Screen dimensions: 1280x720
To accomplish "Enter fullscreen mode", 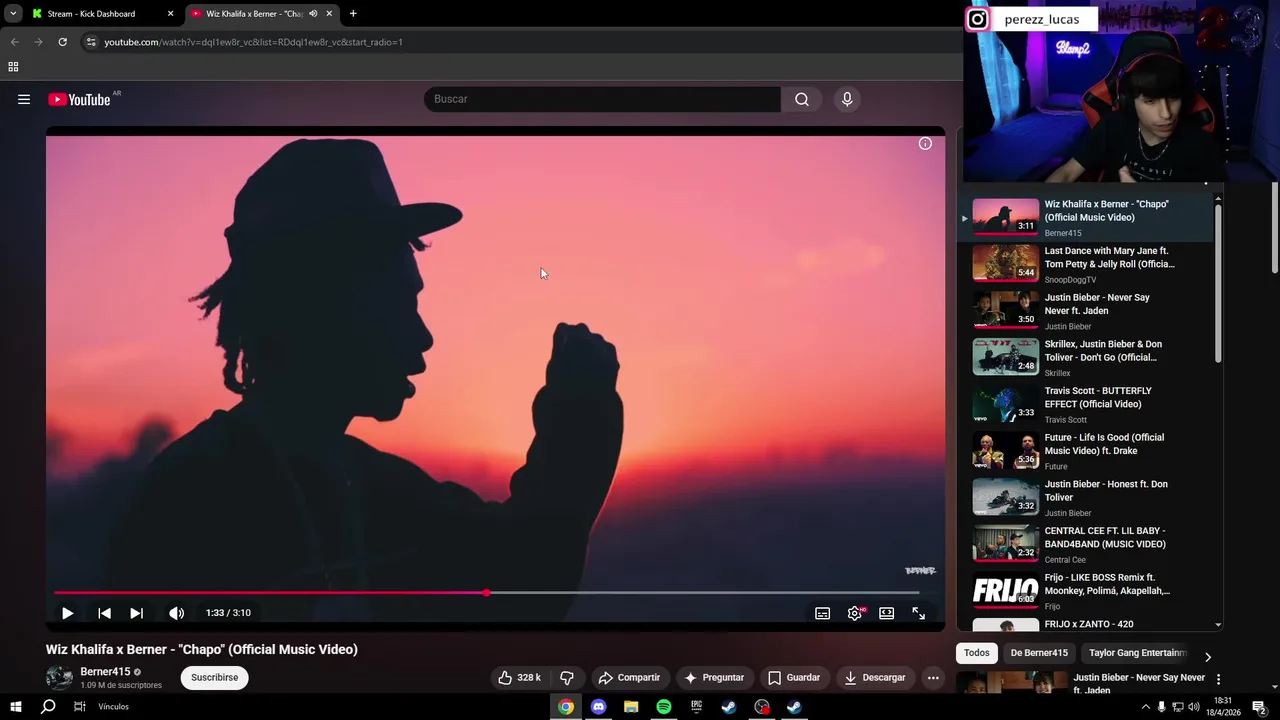I will tap(918, 613).
